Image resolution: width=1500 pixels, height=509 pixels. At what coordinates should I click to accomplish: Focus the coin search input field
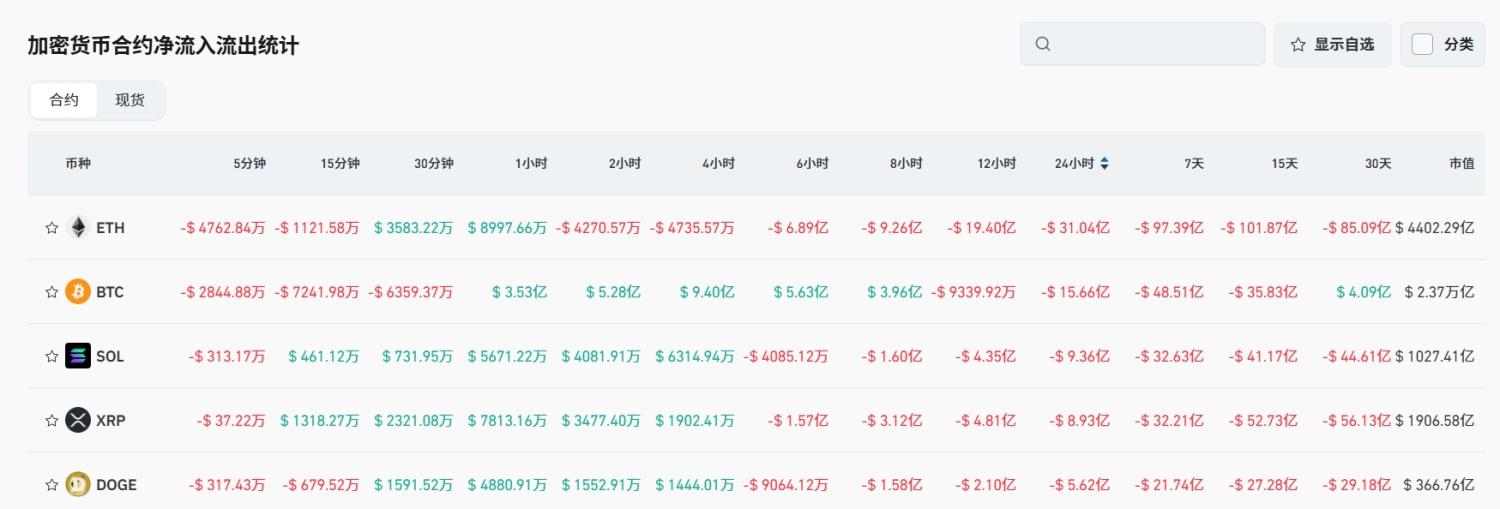pyautogui.click(x=1155, y=44)
